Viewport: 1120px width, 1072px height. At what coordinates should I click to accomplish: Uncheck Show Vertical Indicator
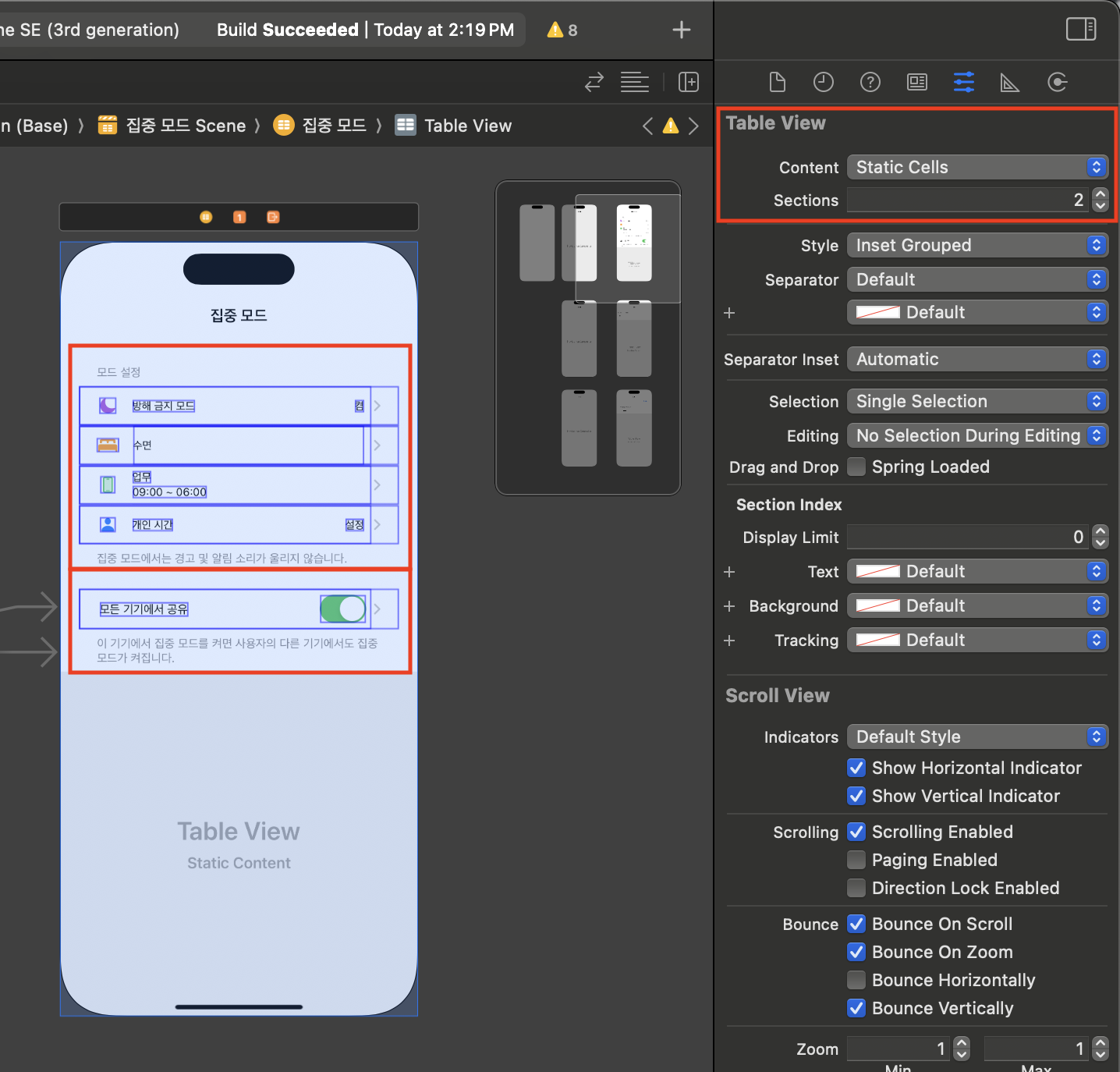(856, 796)
